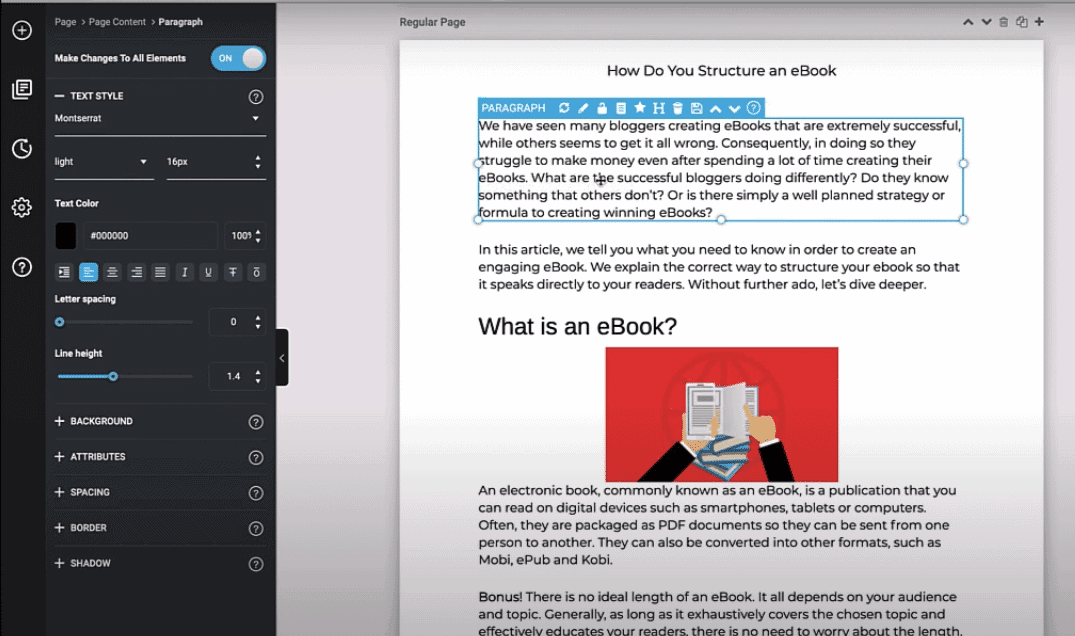Click the star icon in PARAGRAPH toolbar
The image size is (1075, 636).
click(x=640, y=107)
